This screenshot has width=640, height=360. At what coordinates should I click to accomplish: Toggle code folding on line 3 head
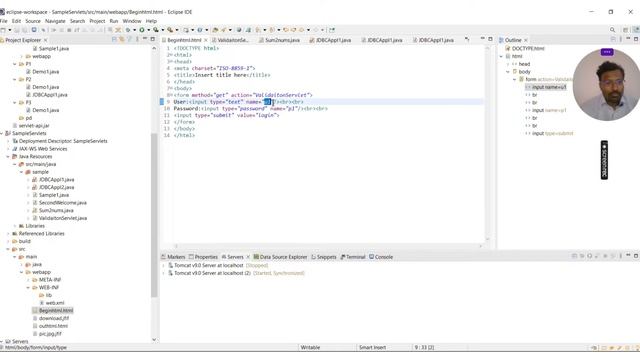click(171, 62)
